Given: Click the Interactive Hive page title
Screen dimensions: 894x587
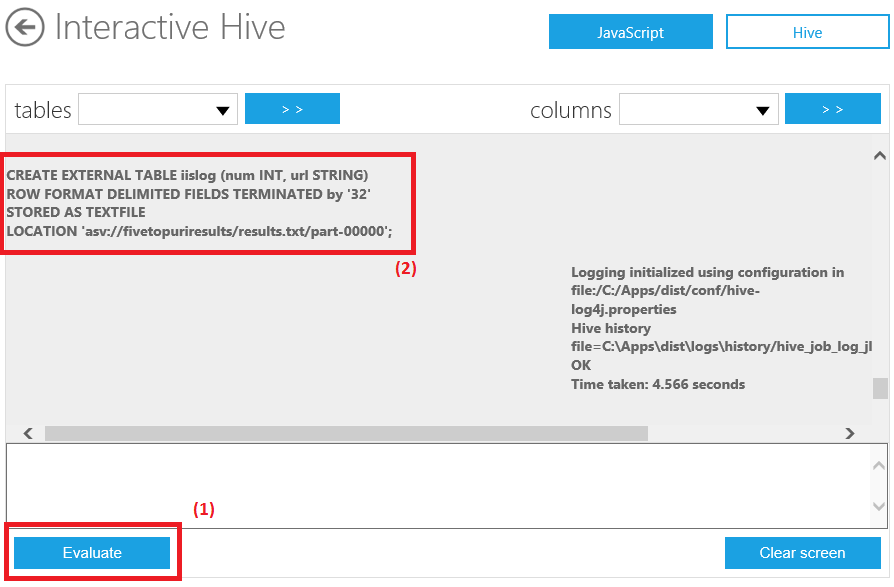Looking at the screenshot, I should click(170, 28).
